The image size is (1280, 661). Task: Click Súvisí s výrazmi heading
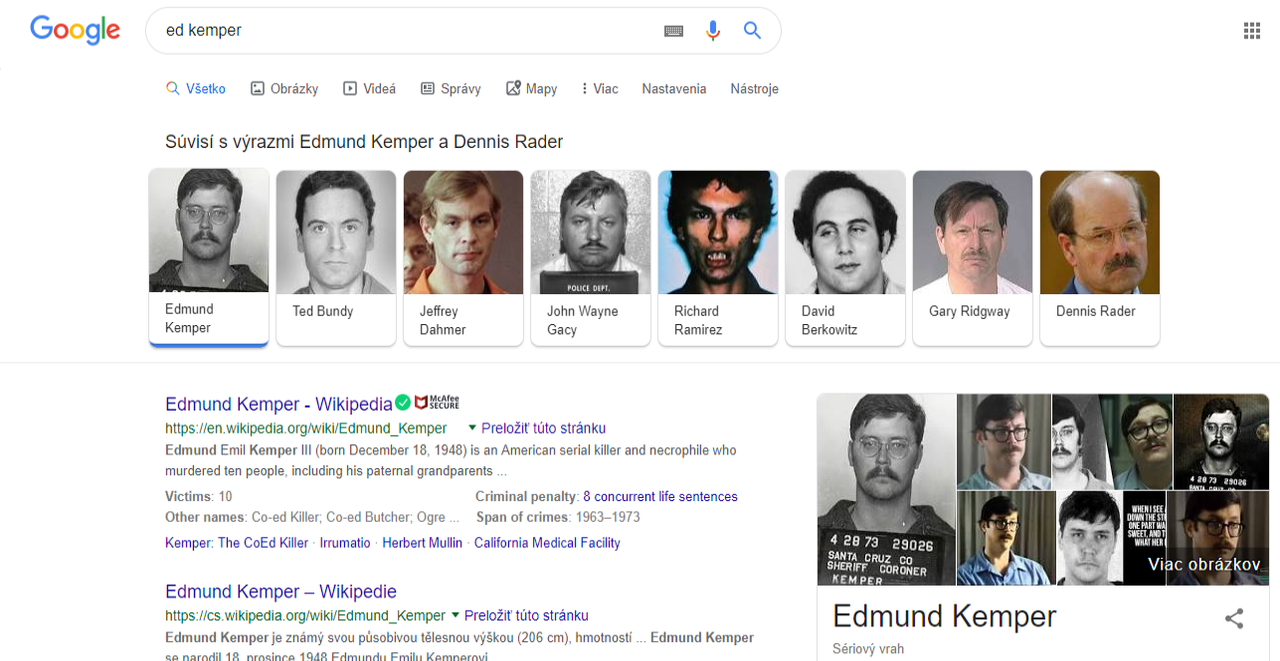point(364,141)
